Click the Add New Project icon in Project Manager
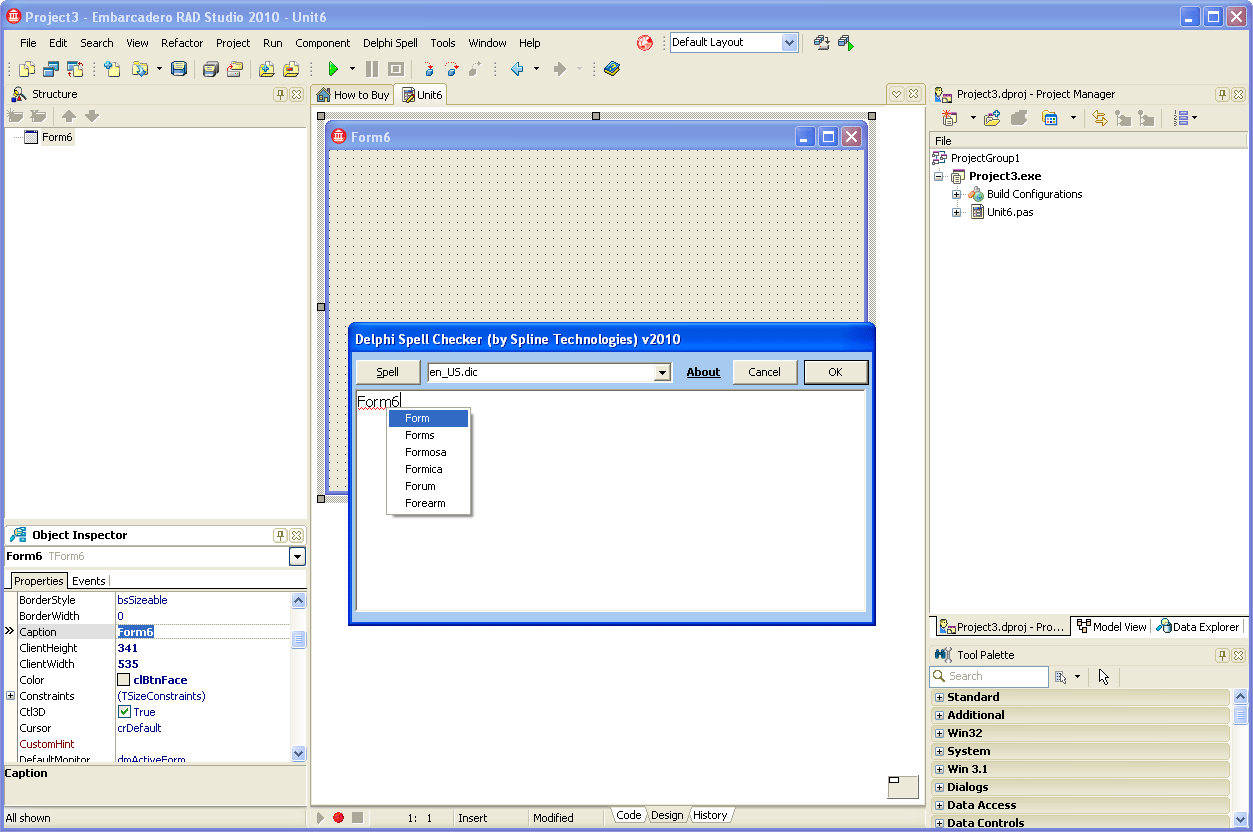1253x832 pixels. tap(949, 118)
